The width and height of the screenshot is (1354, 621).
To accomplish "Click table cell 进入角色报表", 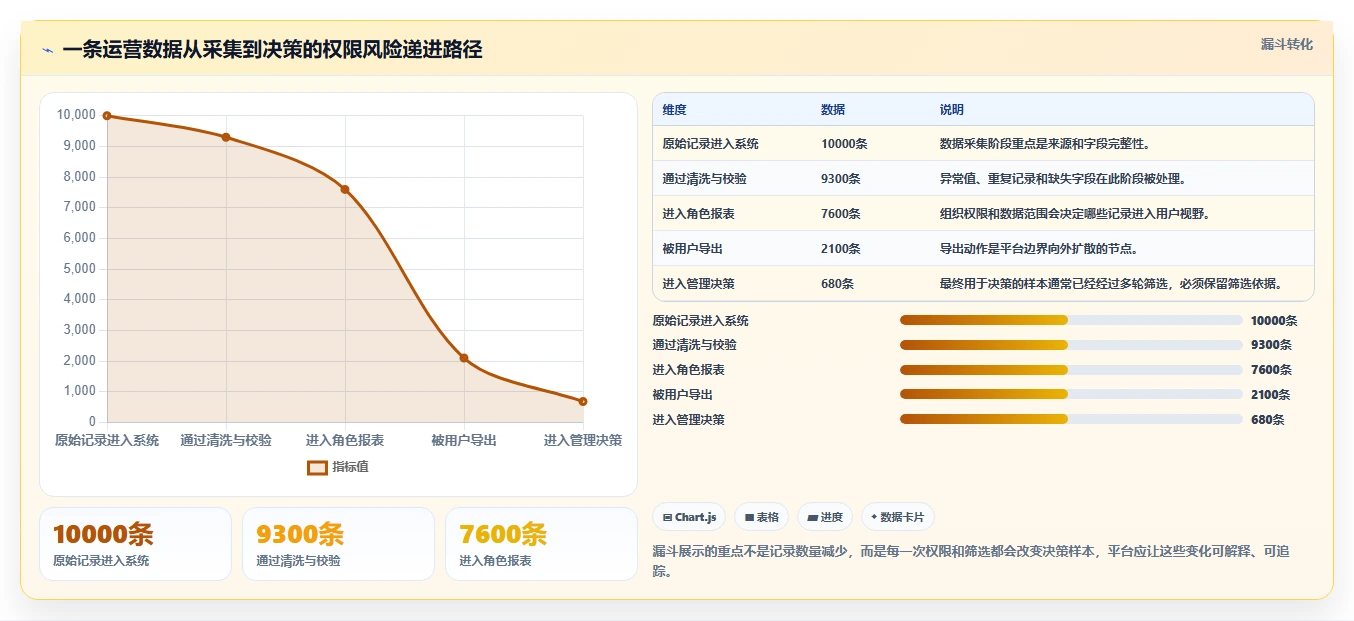I will [698, 214].
